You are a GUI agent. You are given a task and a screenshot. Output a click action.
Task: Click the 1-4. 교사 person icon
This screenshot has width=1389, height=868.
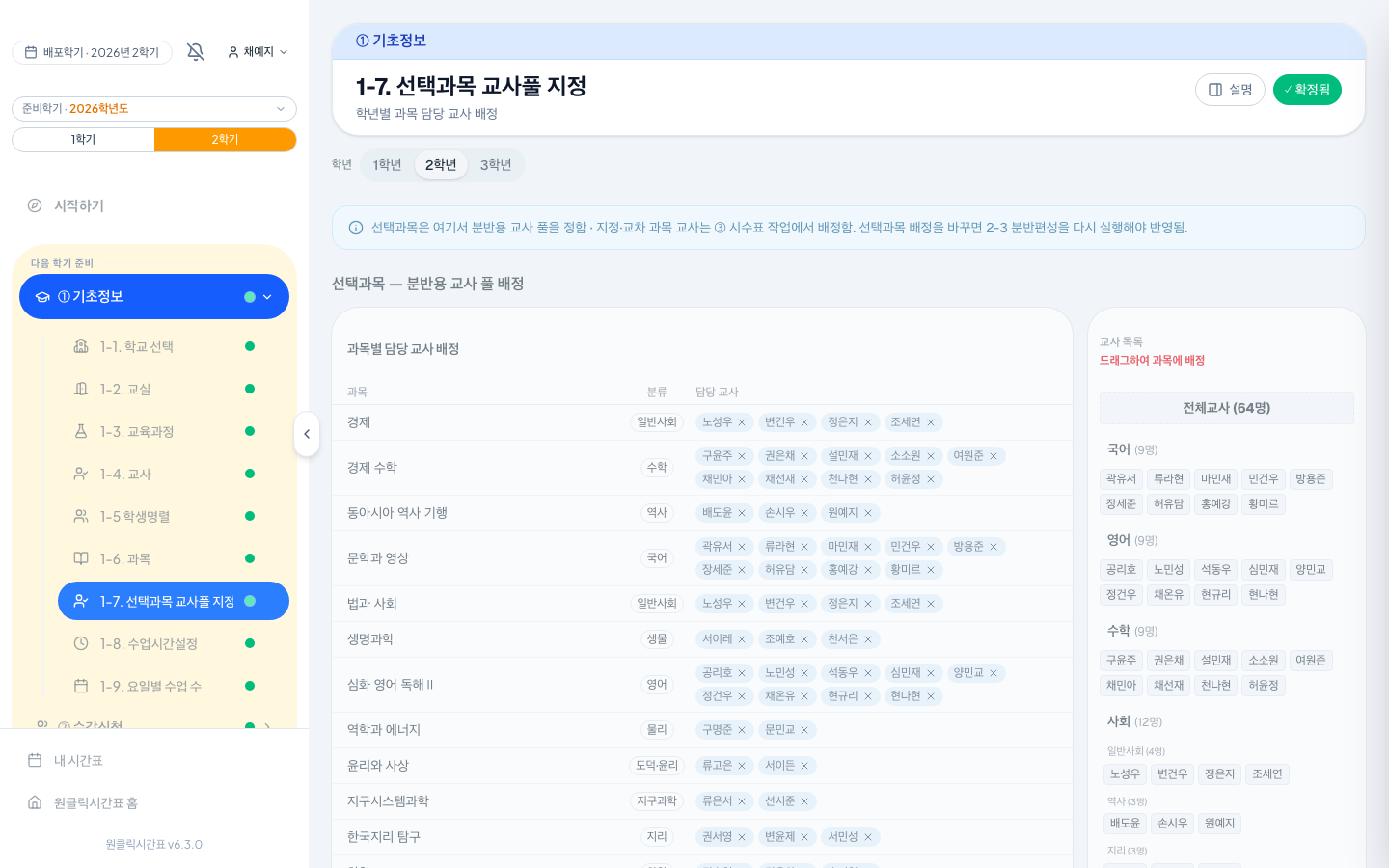point(81,474)
